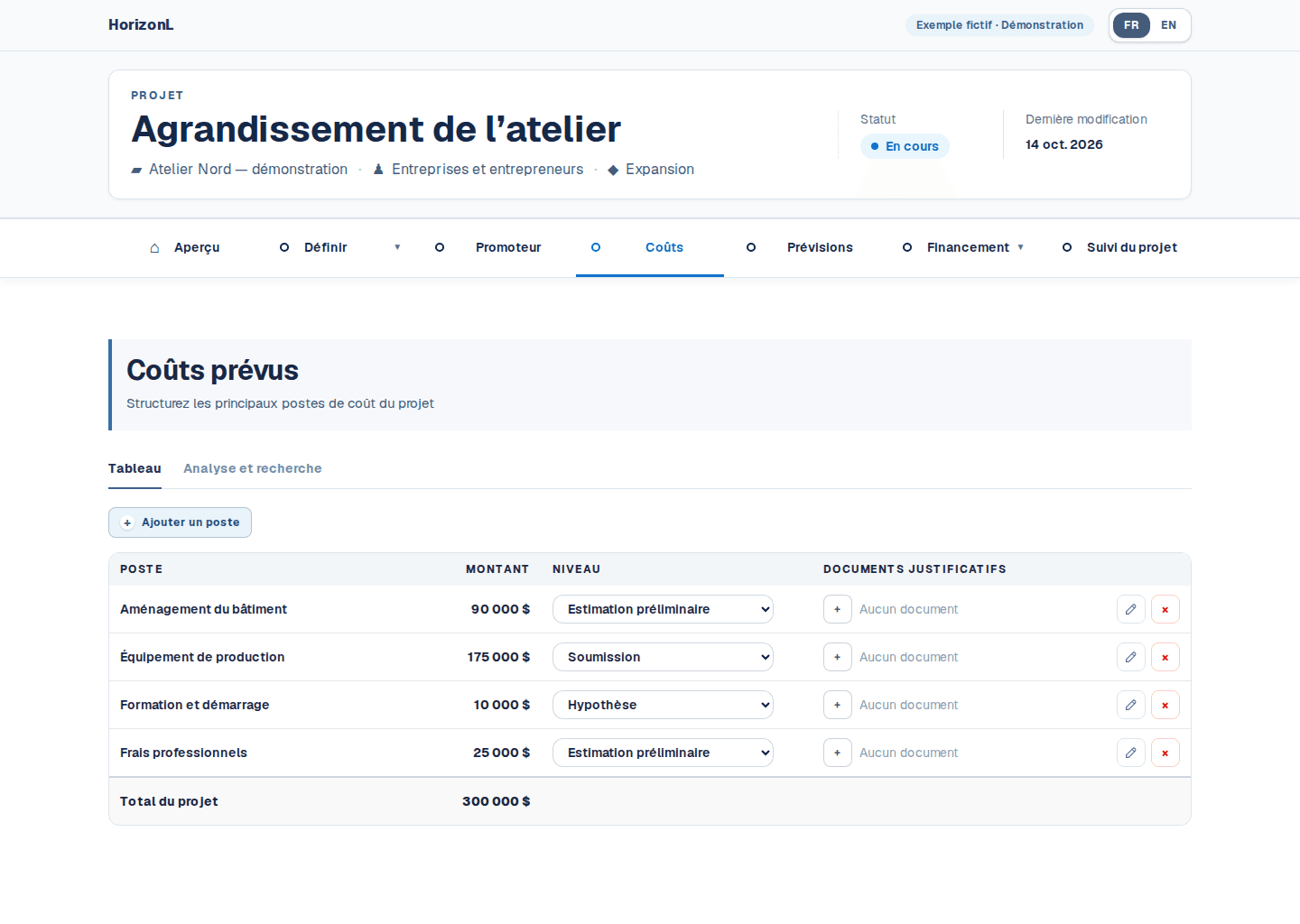Delete the Aménagement du bâtiment row
1300x924 pixels.
[1165, 609]
